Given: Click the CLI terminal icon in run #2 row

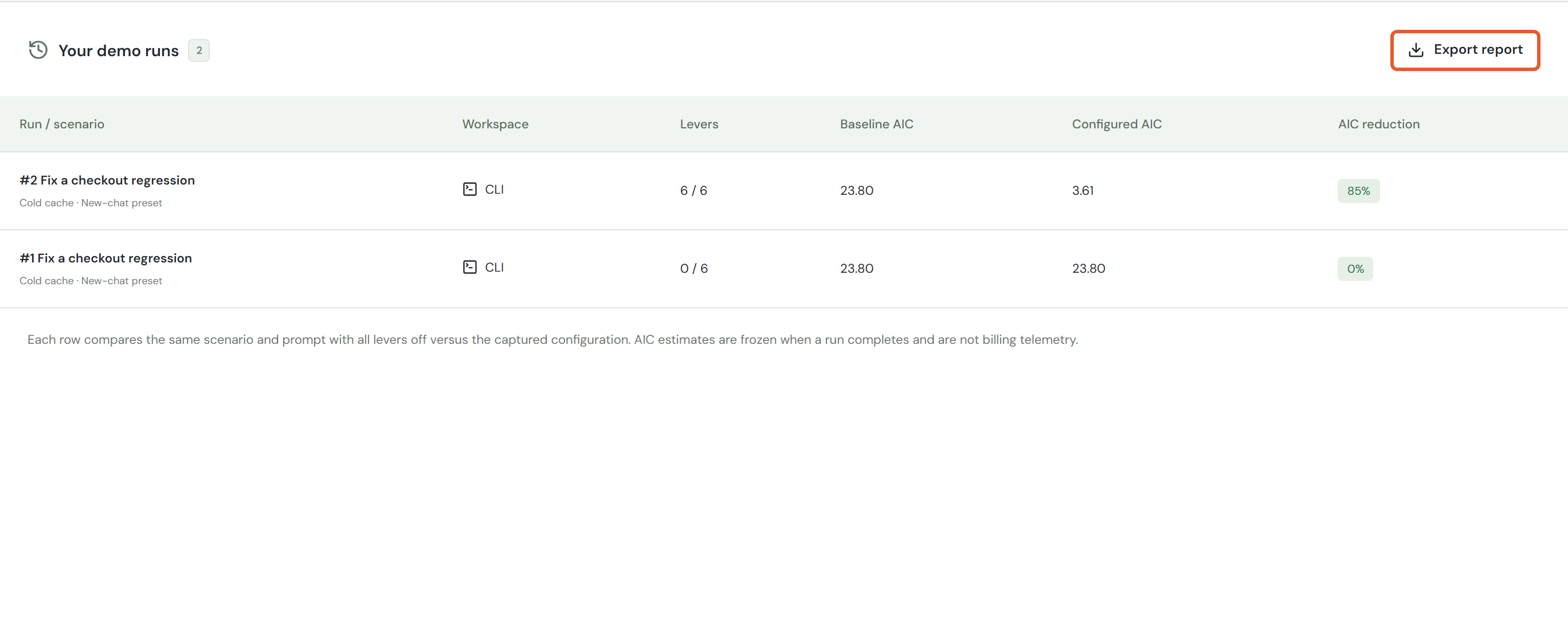Looking at the screenshot, I should (x=469, y=189).
